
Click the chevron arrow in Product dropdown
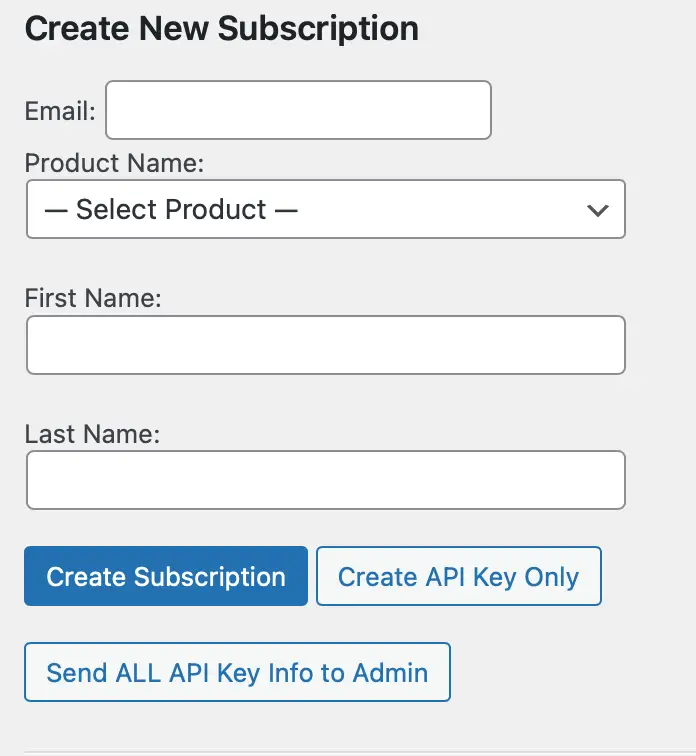pyautogui.click(x=597, y=210)
